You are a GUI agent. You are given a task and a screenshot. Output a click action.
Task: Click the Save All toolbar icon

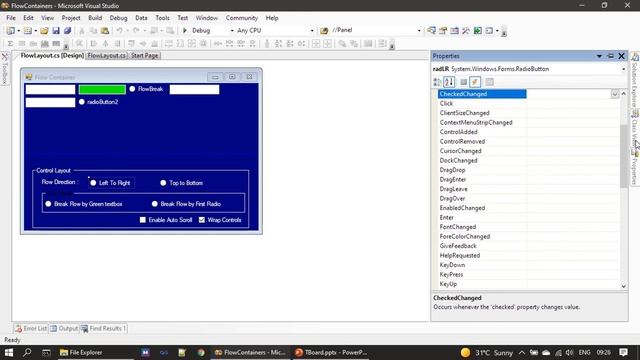tap(67, 31)
